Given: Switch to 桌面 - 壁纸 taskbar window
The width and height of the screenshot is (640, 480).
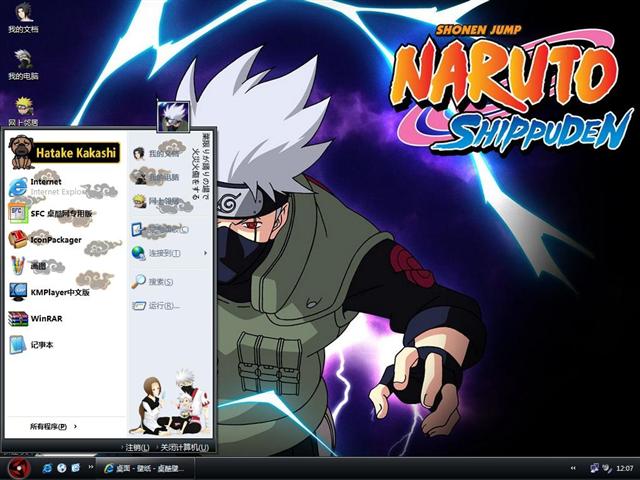Looking at the screenshot, I should point(144,468).
